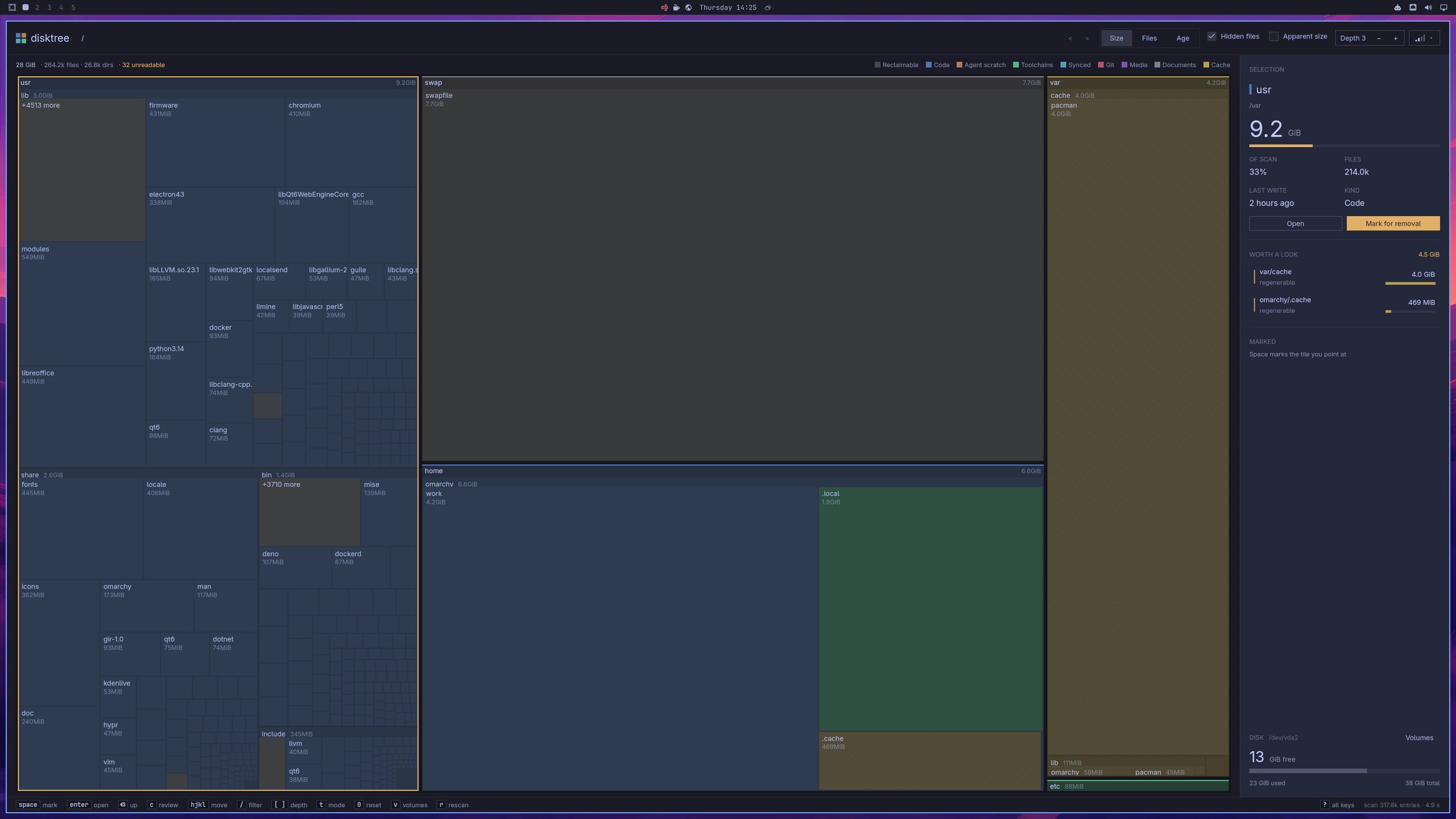Click the Agent scratch legend swatch
Image resolution: width=1456 pixels, height=819 pixels.
pos(959,65)
